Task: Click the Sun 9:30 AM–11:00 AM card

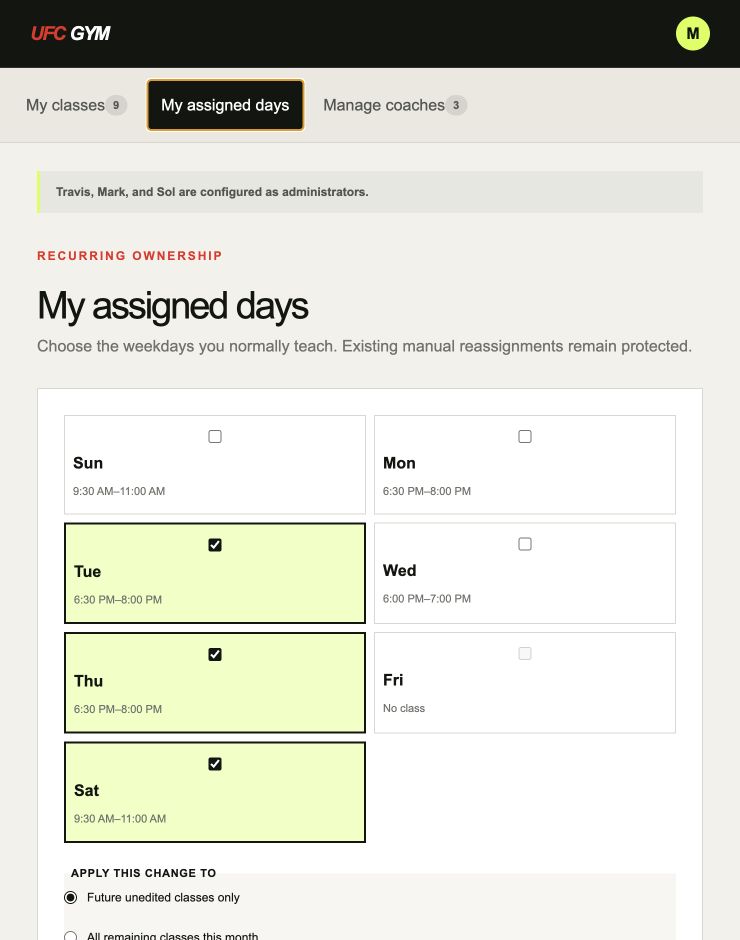Action: 215,465
